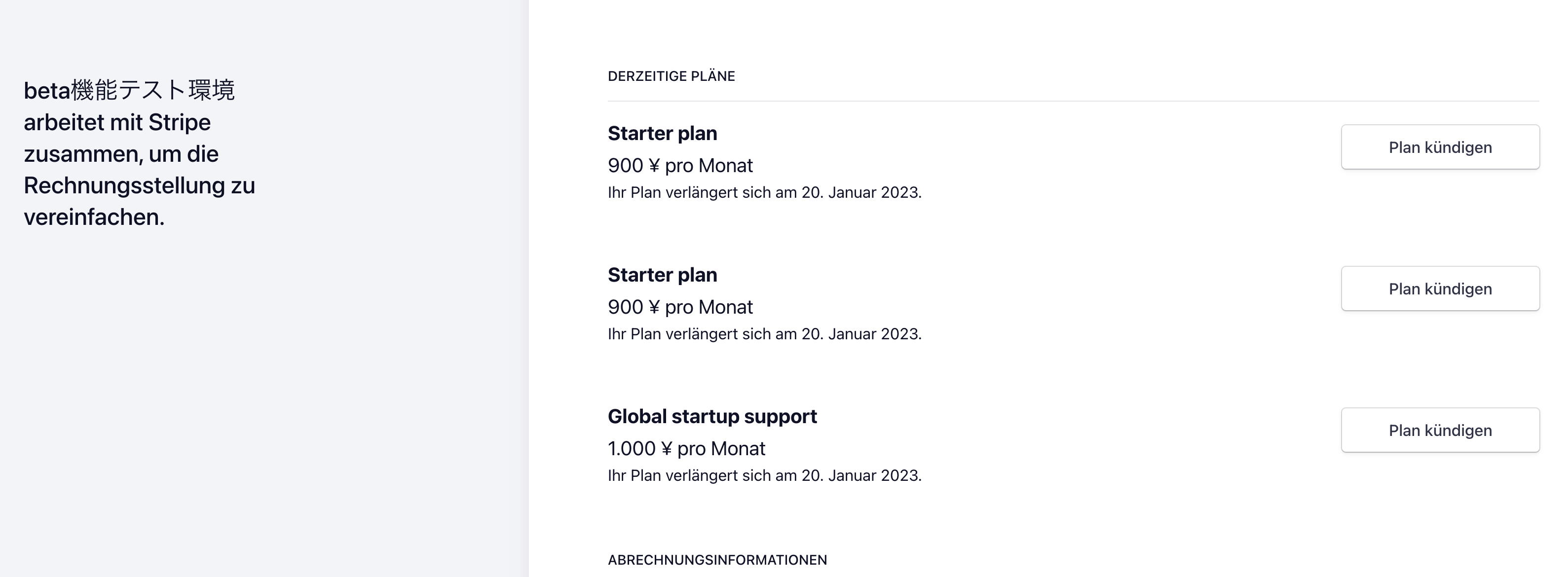The image size is (1568, 577).
Task: Select the 1.000 ¥ pro Monat price text
Action: (x=687, y=448)
